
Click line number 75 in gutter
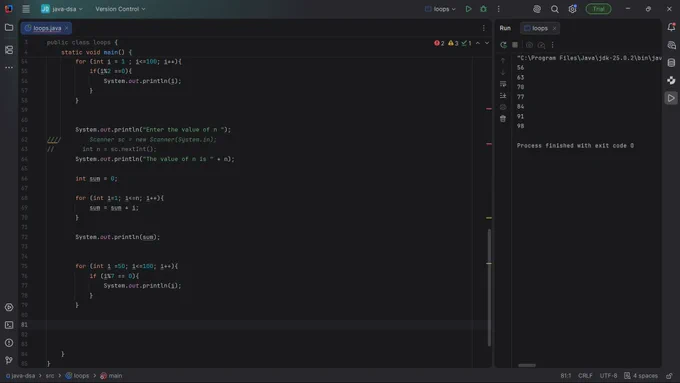(x=24, y=266)
